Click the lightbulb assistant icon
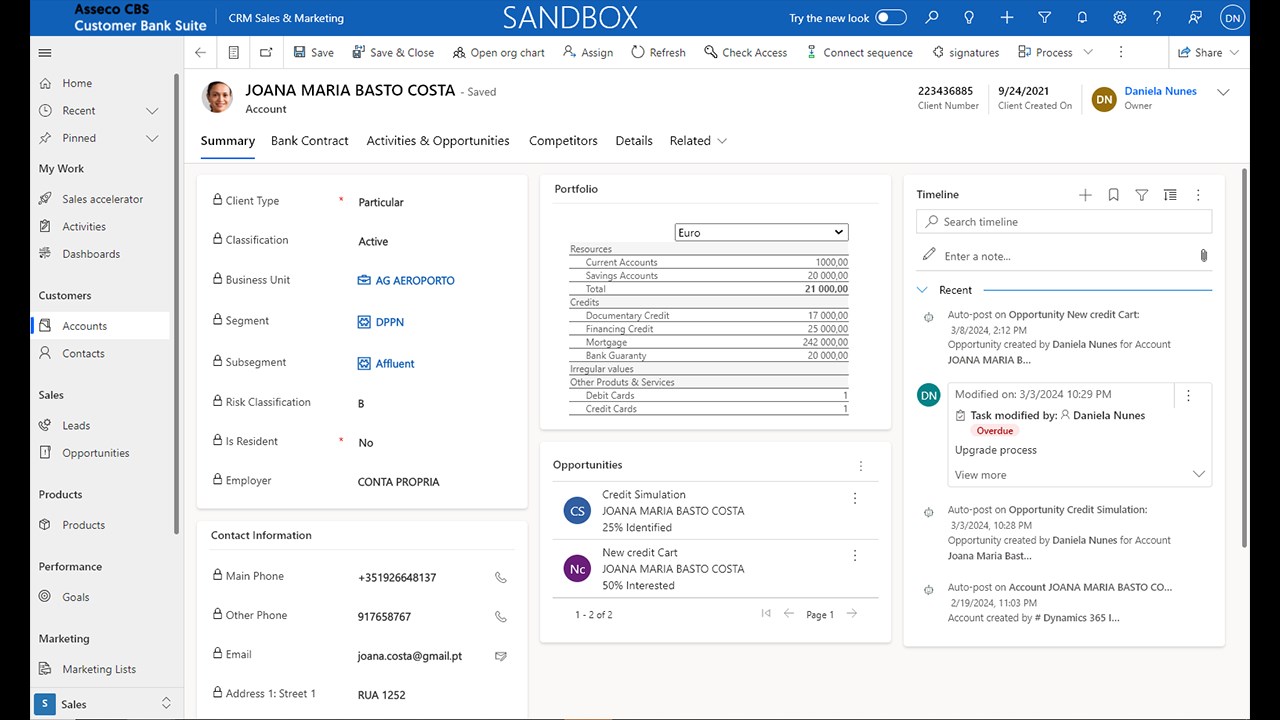The width and height of the screenshot is (1280, 720). 969,18
